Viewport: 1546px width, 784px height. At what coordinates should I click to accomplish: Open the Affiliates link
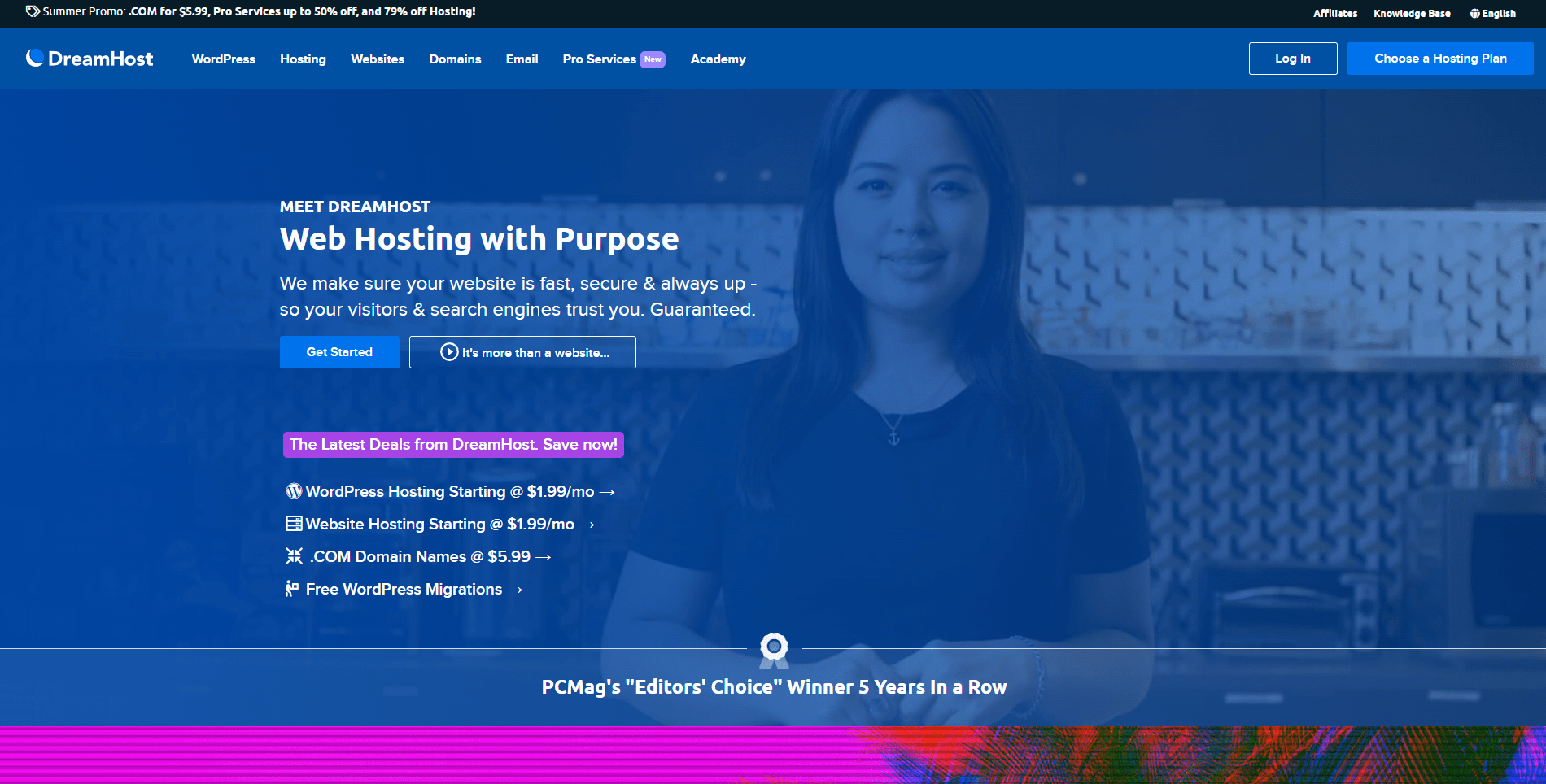point(1335,14)
